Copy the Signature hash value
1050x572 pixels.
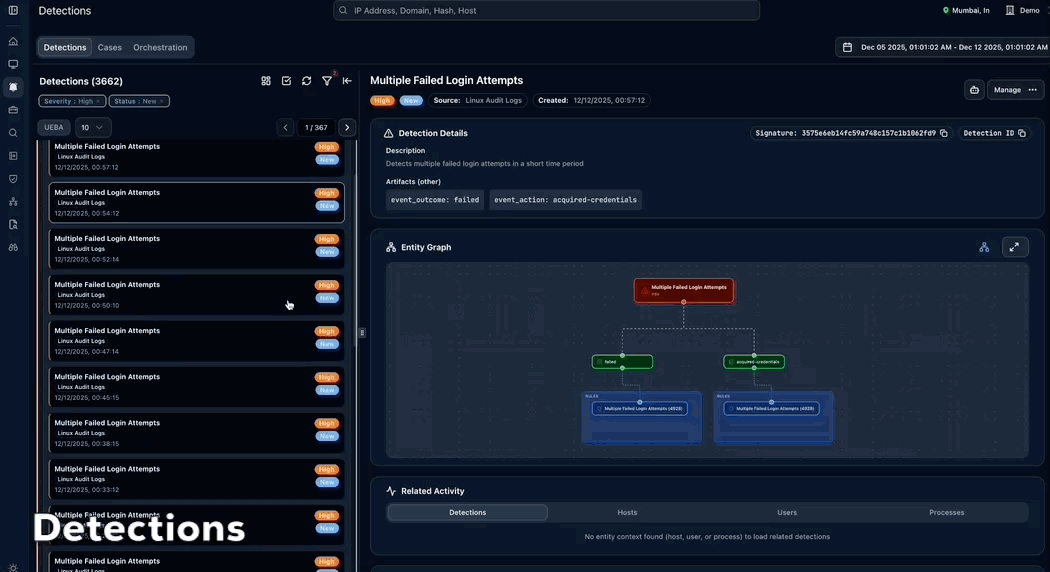pyautogui.click(x=943, y=133)
